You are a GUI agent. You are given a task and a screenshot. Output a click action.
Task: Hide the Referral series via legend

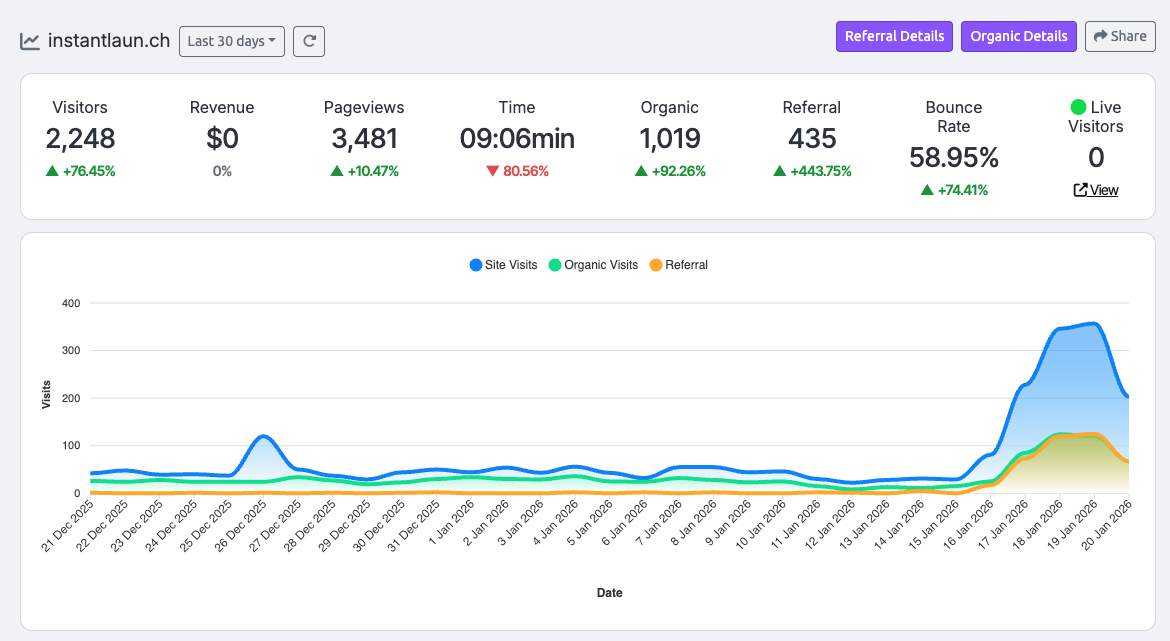pos(678,265)
